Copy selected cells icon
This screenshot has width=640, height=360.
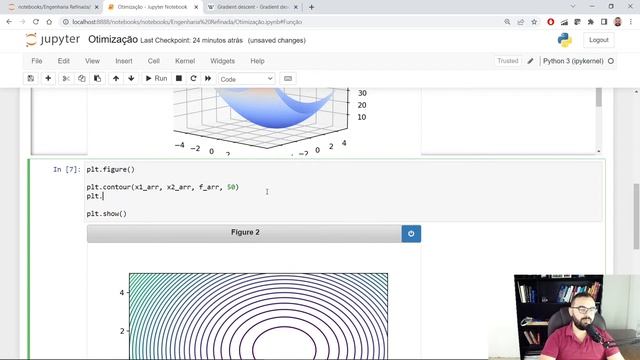click(82, 78)
